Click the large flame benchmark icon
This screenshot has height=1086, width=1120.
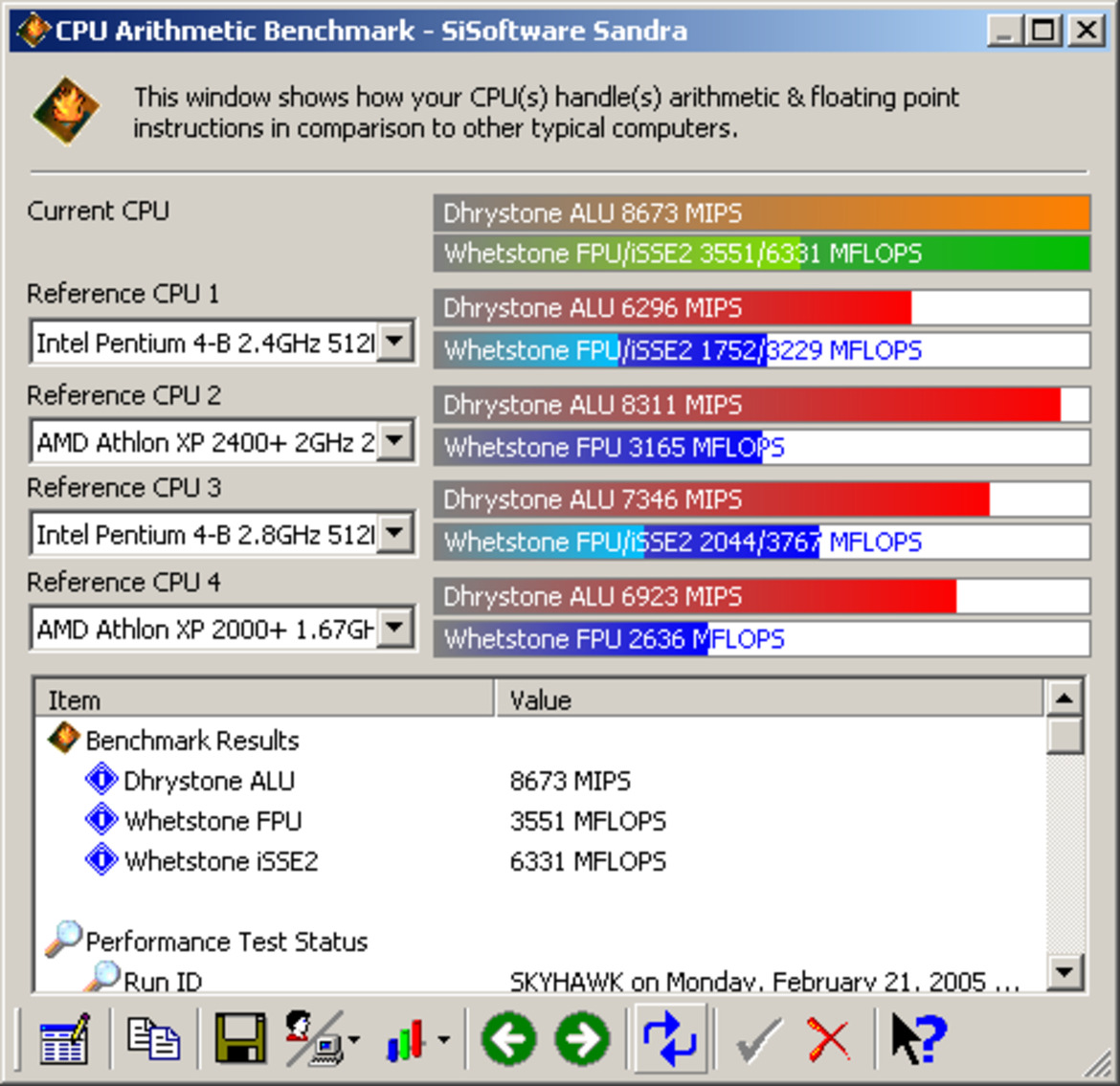66,111
